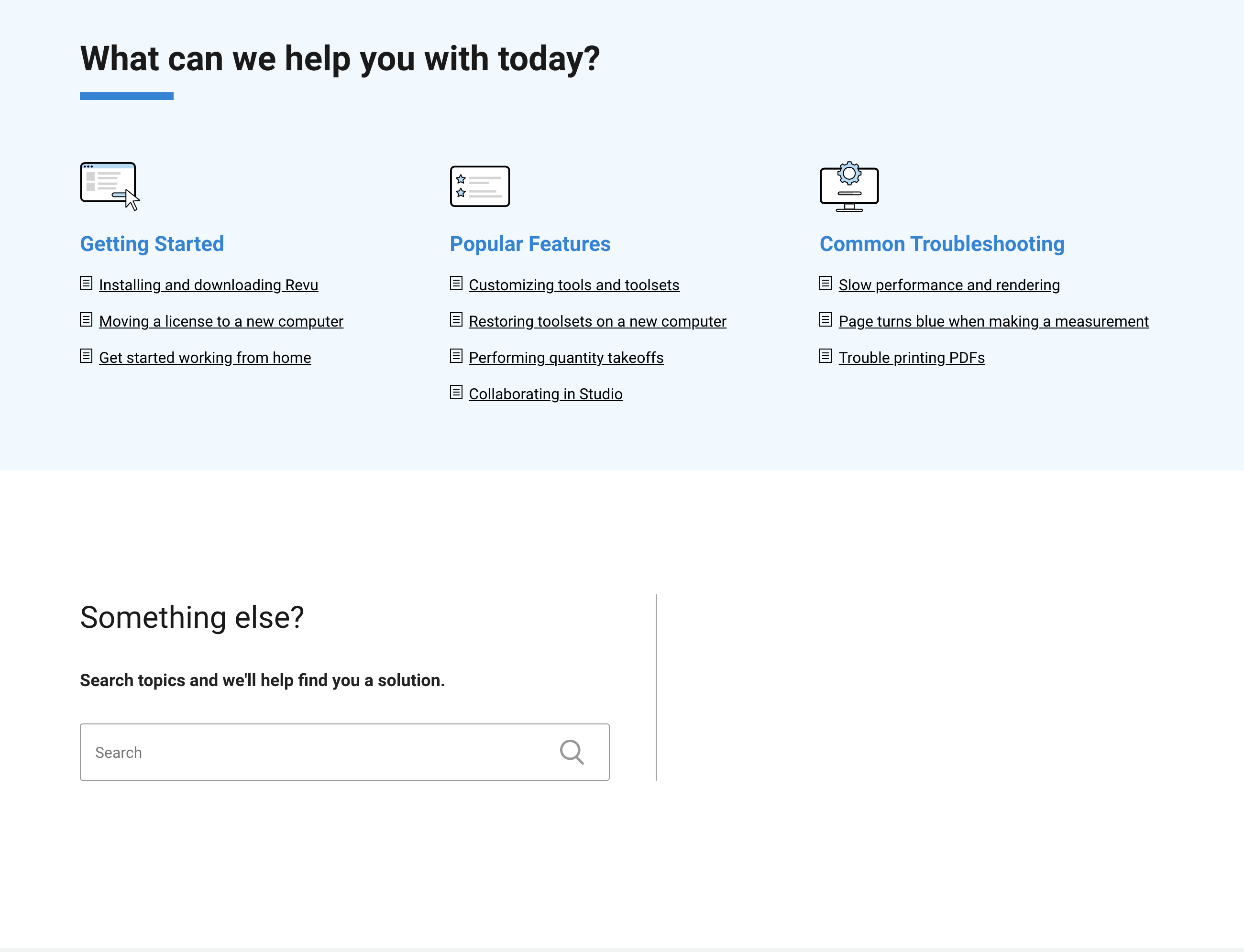This screenshot has width=1244, height=952.
Task: Open Page turns blue when making a measurement
Action: (x=993, y=321)
